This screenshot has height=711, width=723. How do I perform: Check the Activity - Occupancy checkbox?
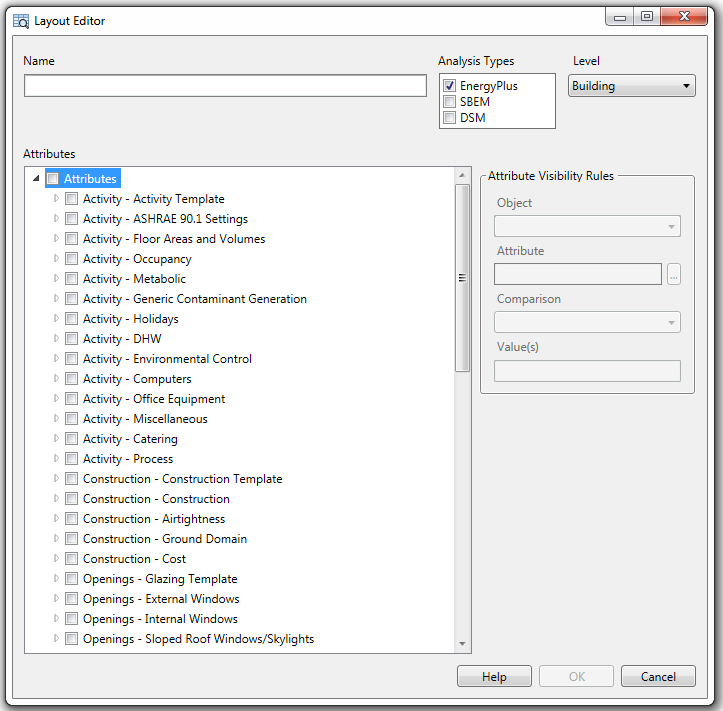click(71, 259)
